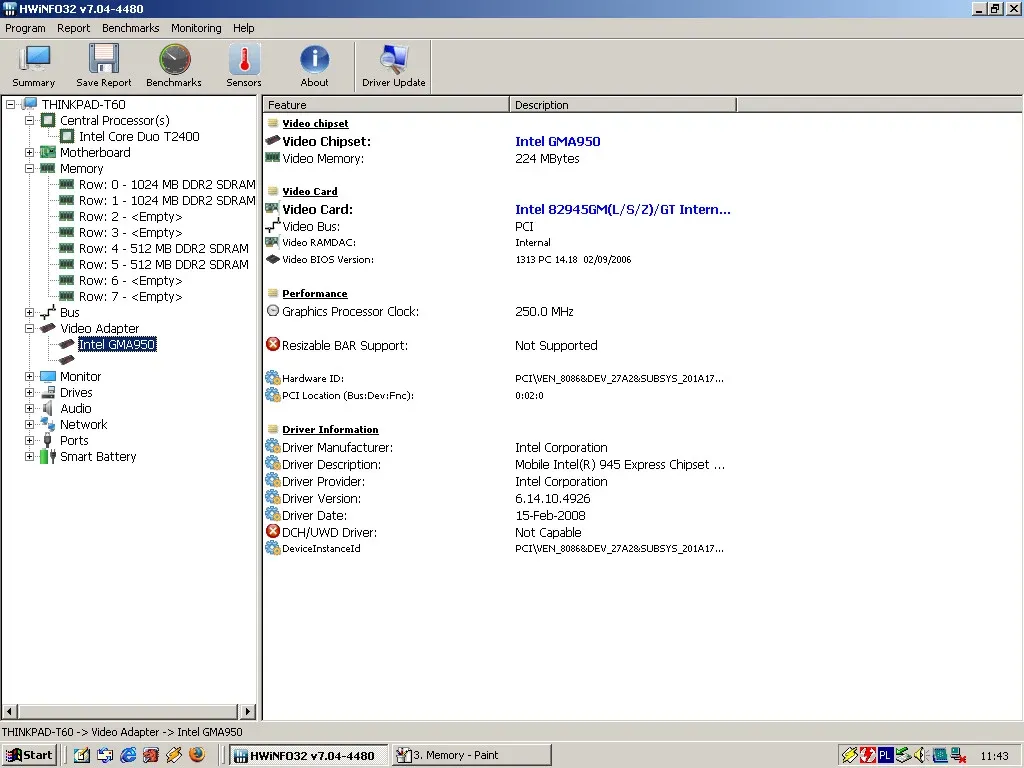The height and width of the screenshot is (768, 1024).
Task: Open the Summary toolbar button
Action: [x=34, y=66]
